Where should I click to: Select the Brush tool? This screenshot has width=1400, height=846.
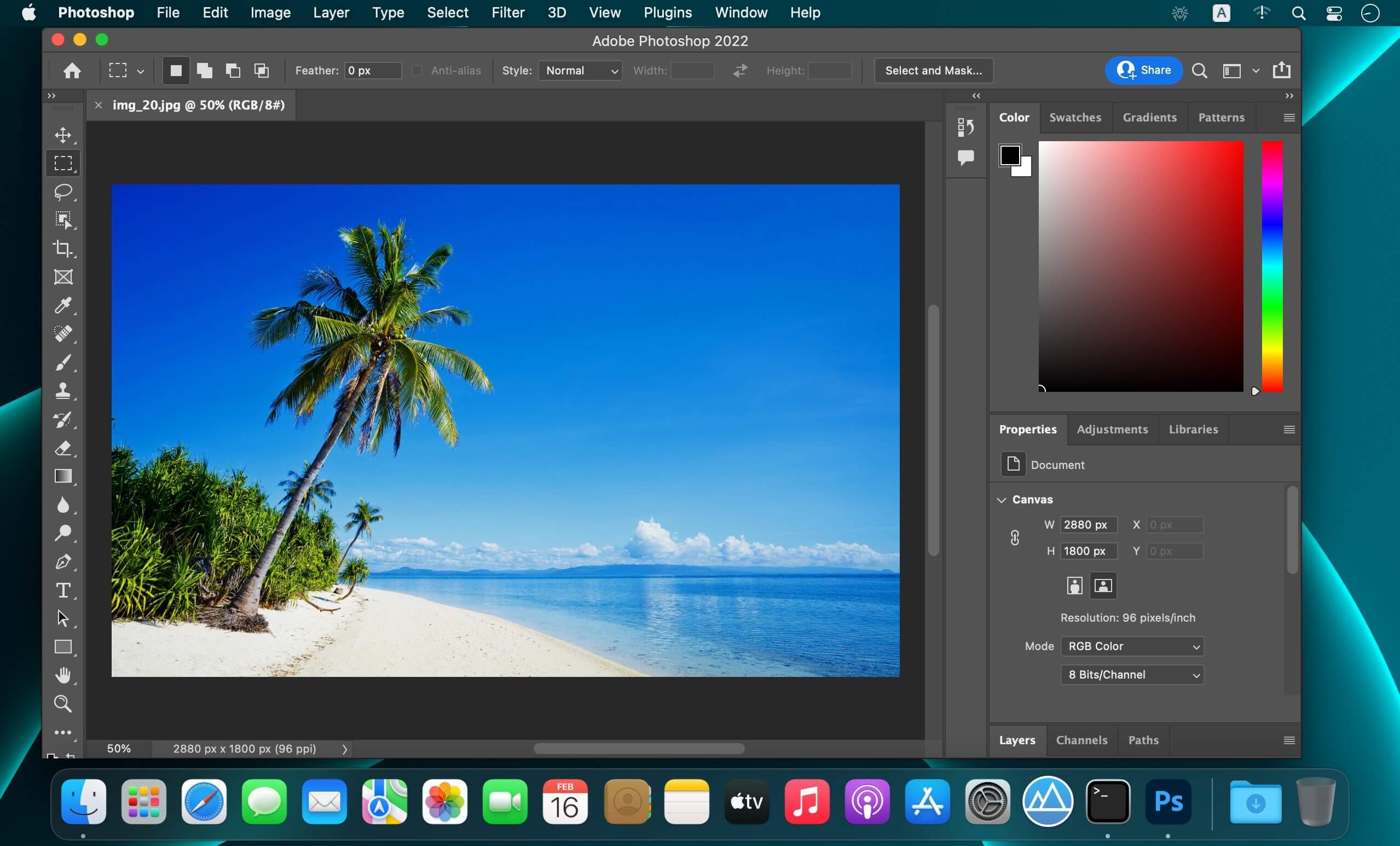[x=62, y=362]
